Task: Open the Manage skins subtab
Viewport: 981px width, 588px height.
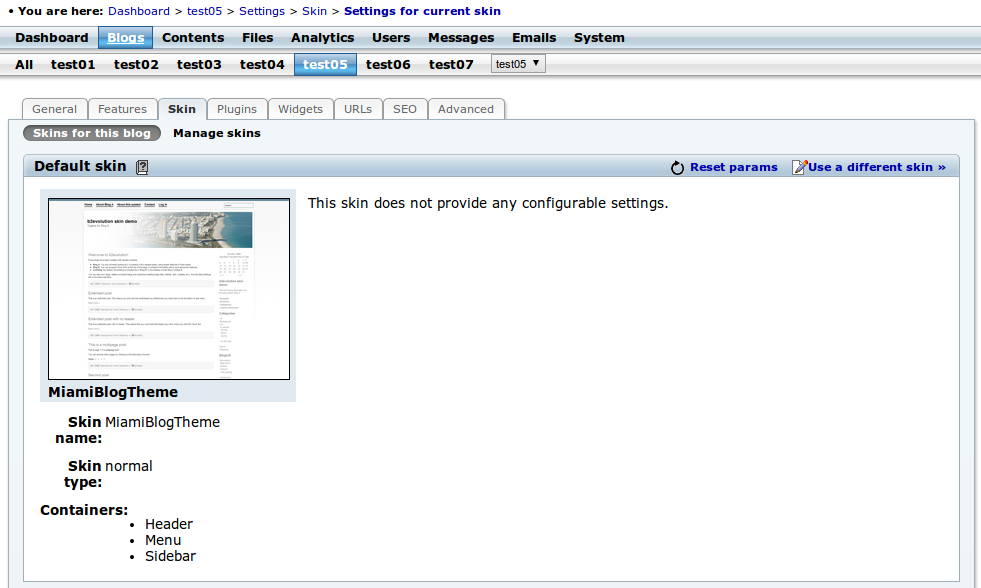Action: pyautogui.click(x=217, y=133)
